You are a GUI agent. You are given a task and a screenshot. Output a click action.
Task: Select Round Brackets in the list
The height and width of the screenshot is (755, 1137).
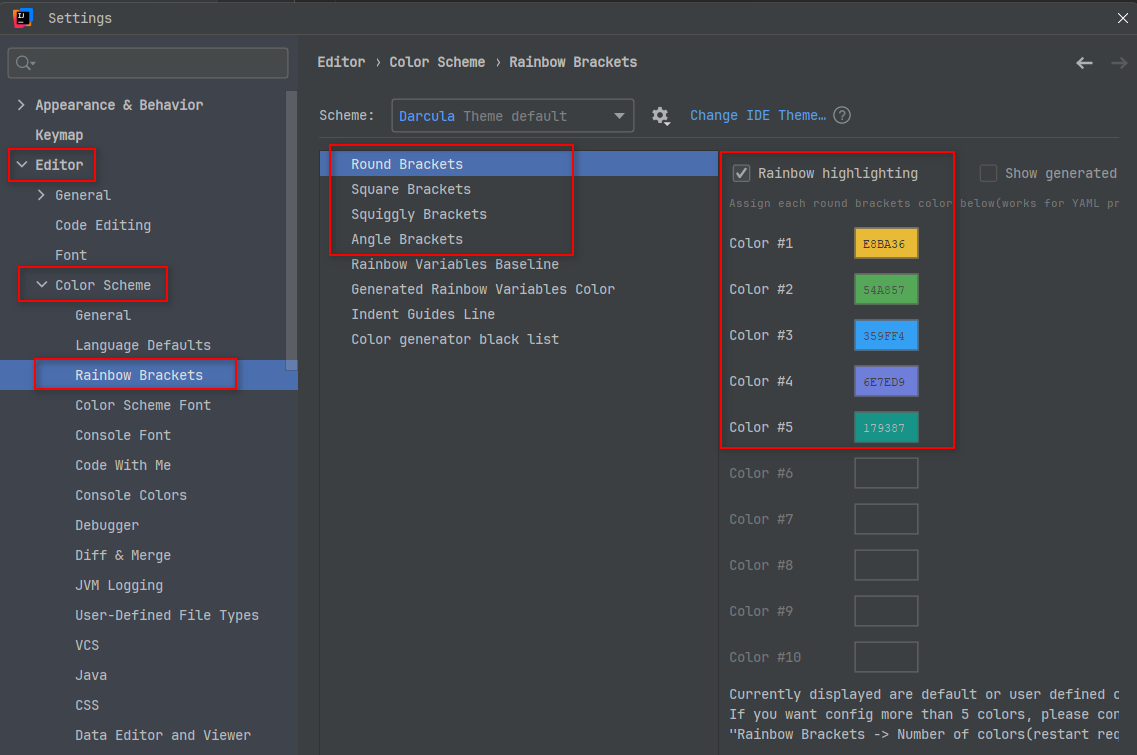518,164
